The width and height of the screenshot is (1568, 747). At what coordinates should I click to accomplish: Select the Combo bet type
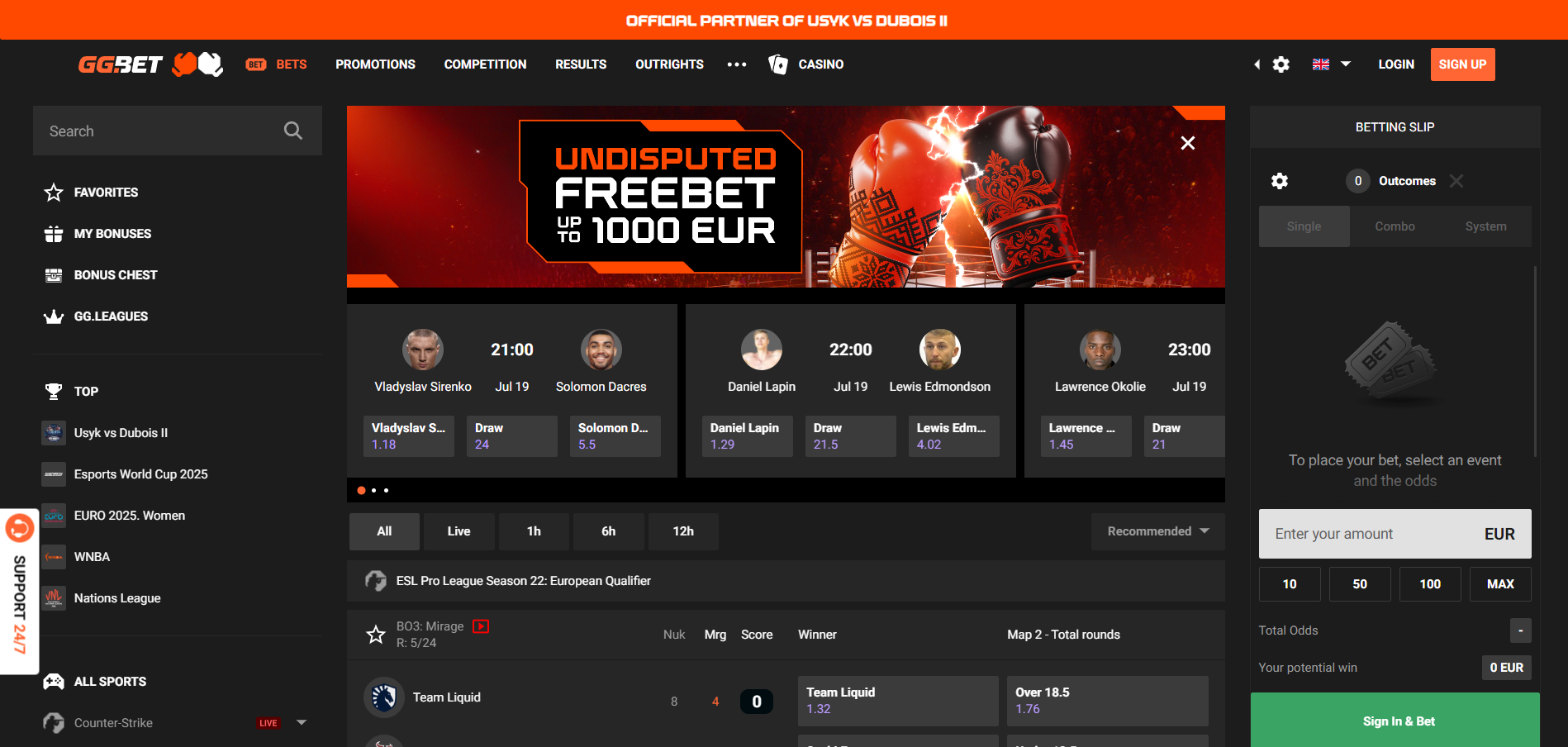click(1395, 226)
